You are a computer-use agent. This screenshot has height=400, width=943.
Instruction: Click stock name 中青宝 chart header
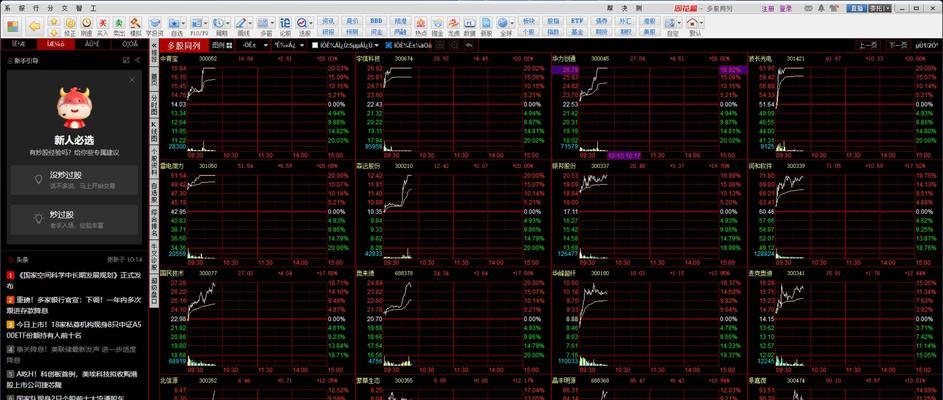click(169, 59)
